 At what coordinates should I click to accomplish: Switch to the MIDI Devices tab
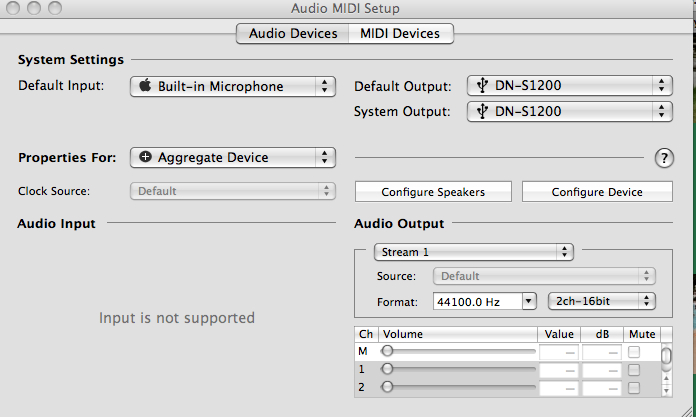[400, 34]
